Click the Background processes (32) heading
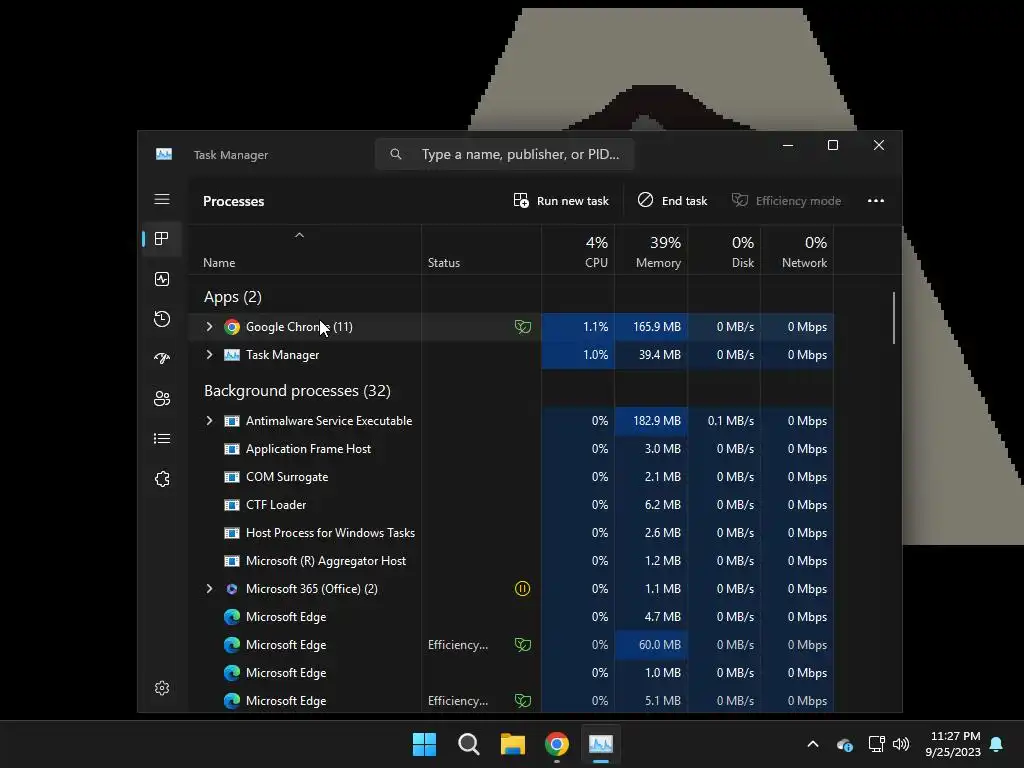 (297, 391)
